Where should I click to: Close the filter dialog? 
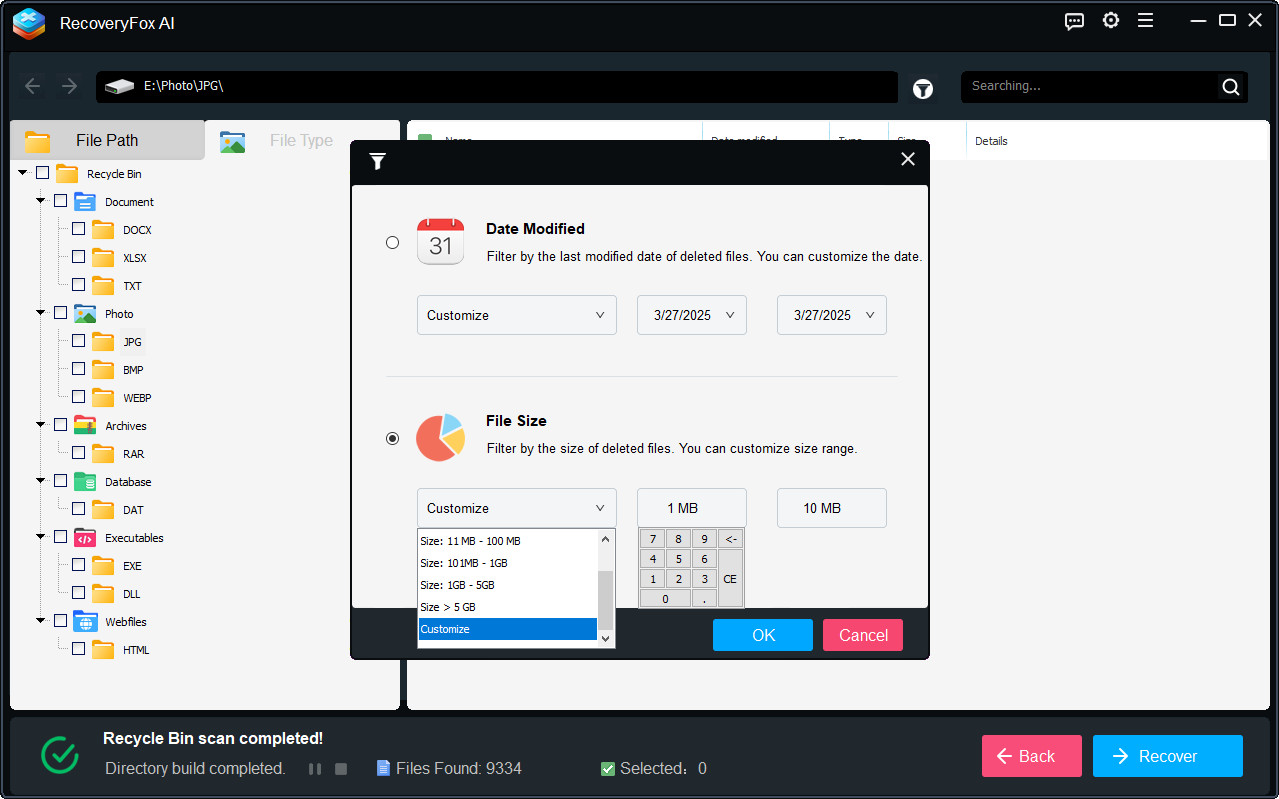click(908, 159)
